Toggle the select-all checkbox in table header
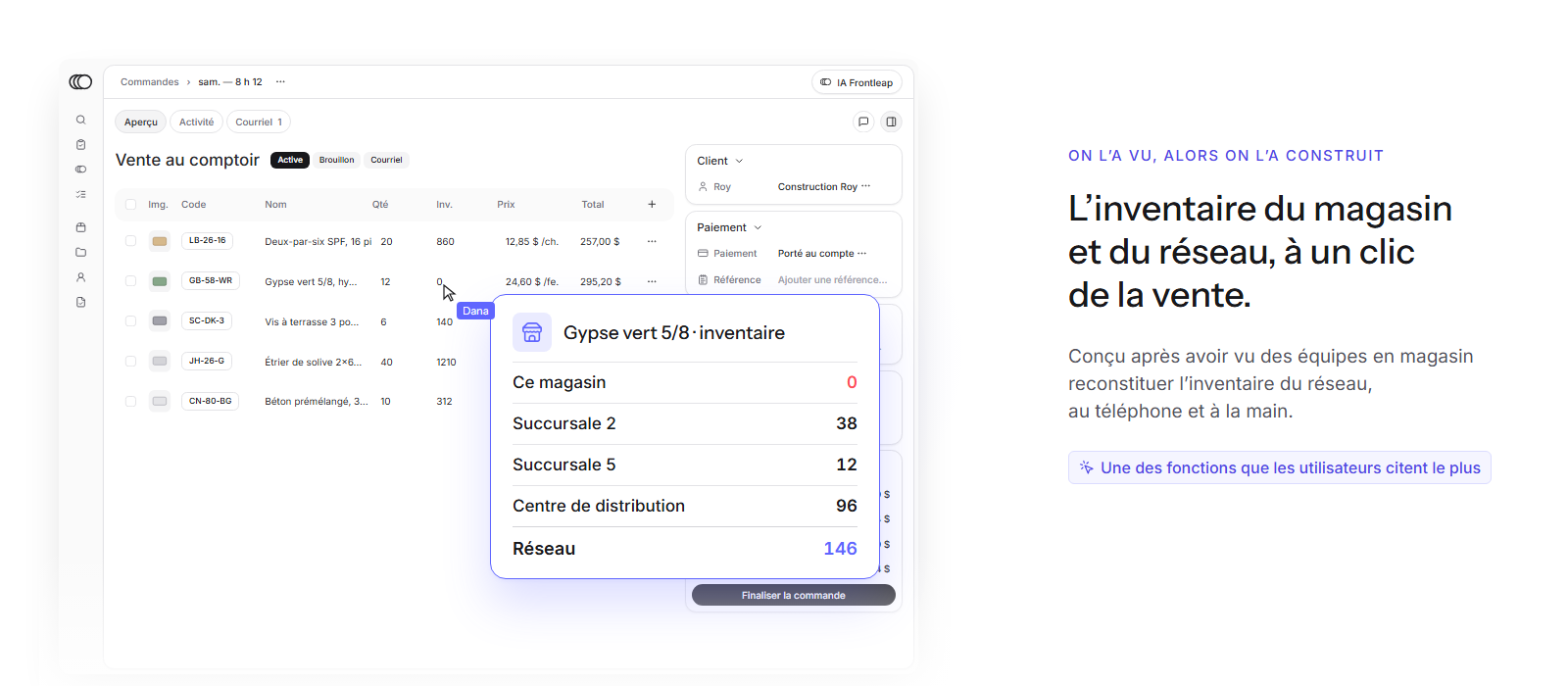Viewport: 1568px width, 686px height. click(x=130, y=205)
